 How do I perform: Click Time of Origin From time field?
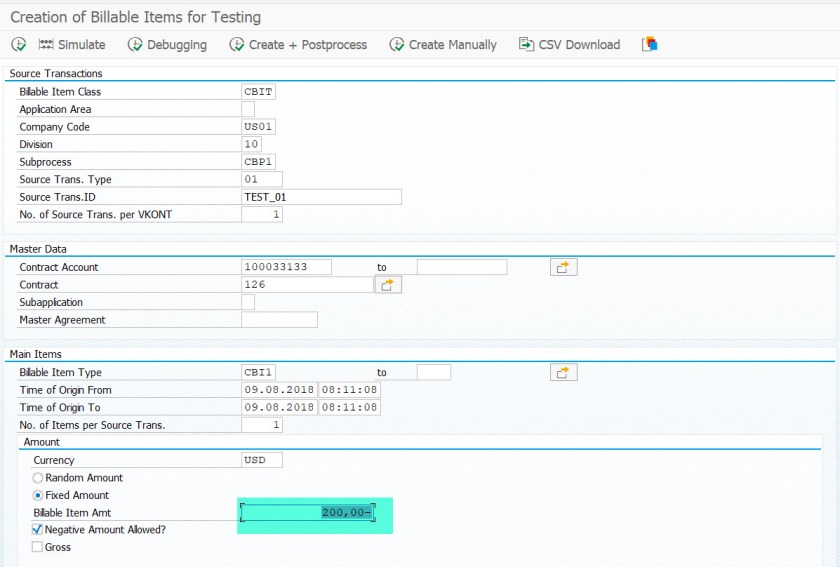[350, 390]
